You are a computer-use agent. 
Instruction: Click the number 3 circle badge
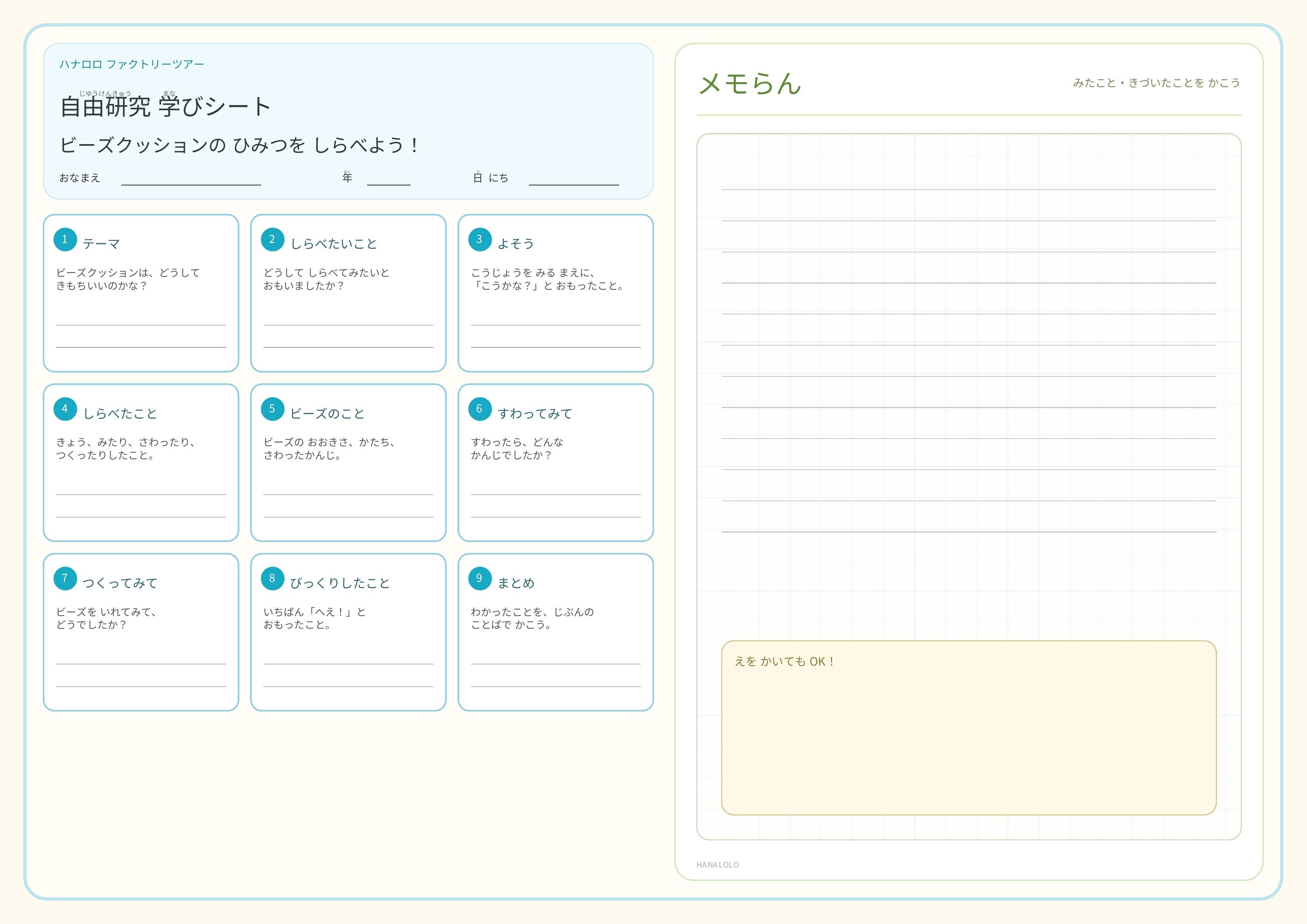point(479,239)
